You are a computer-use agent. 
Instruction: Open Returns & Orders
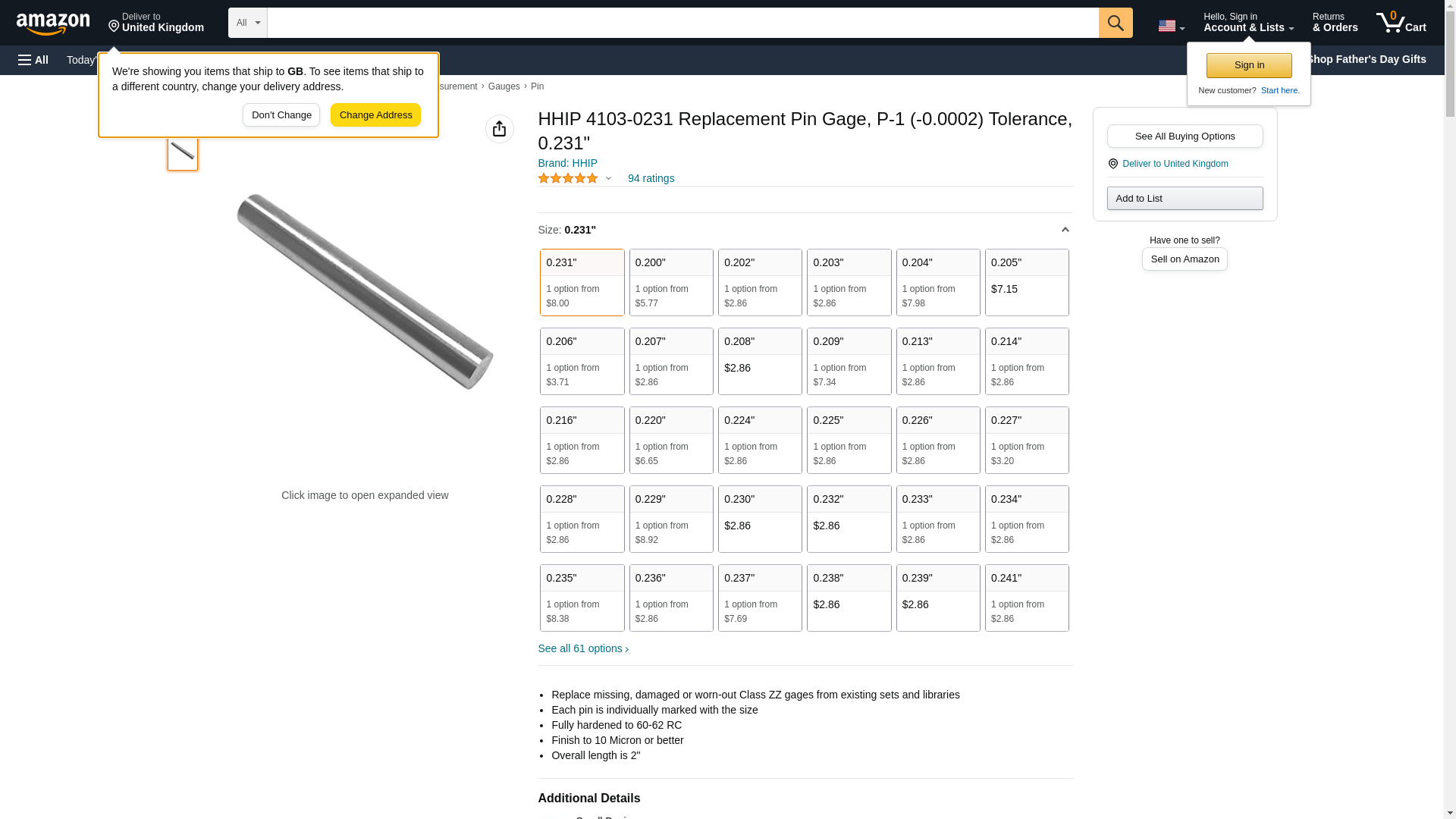point(1335,23)
